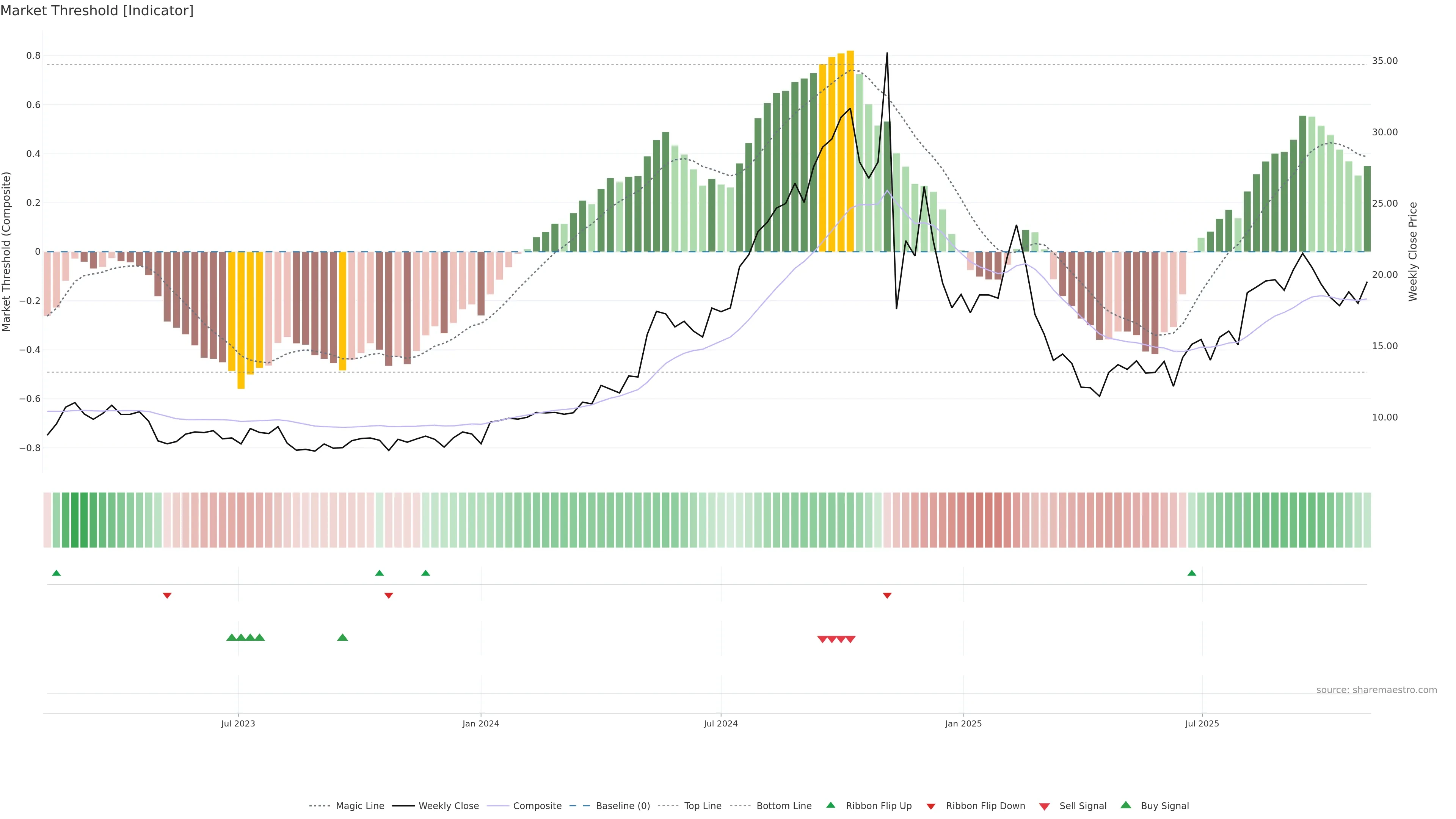Click the Buy Signal legend icon
The height and width of the screenshot is (819, 1456).
coord(1125,805)
